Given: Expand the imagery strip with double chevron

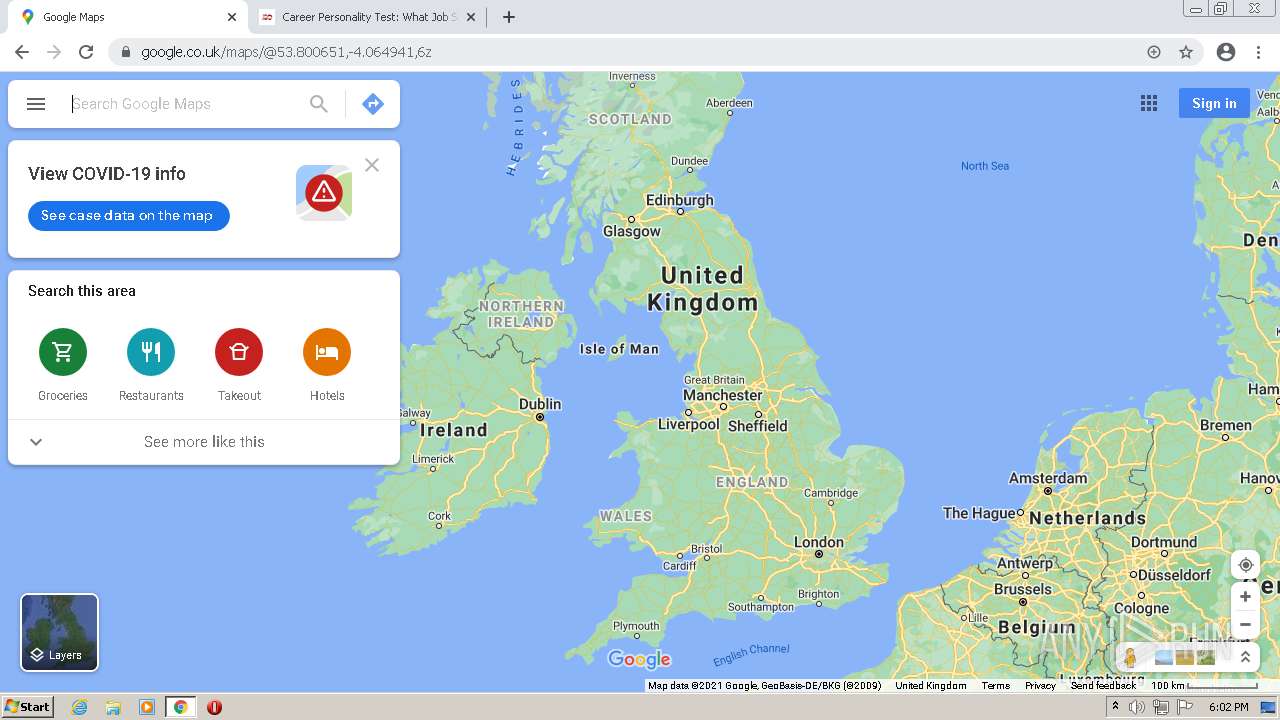Looking at the screenshot, I should 1245,657.
